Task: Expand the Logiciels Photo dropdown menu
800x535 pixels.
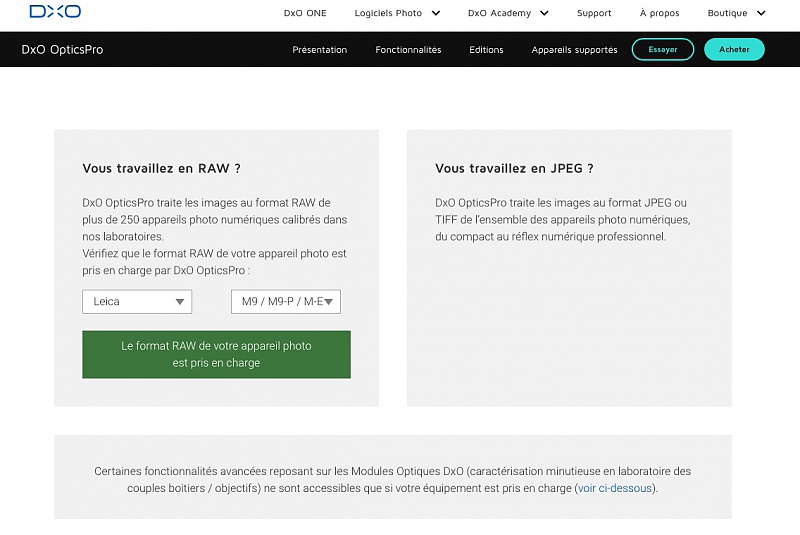Action: coord(396,14)
